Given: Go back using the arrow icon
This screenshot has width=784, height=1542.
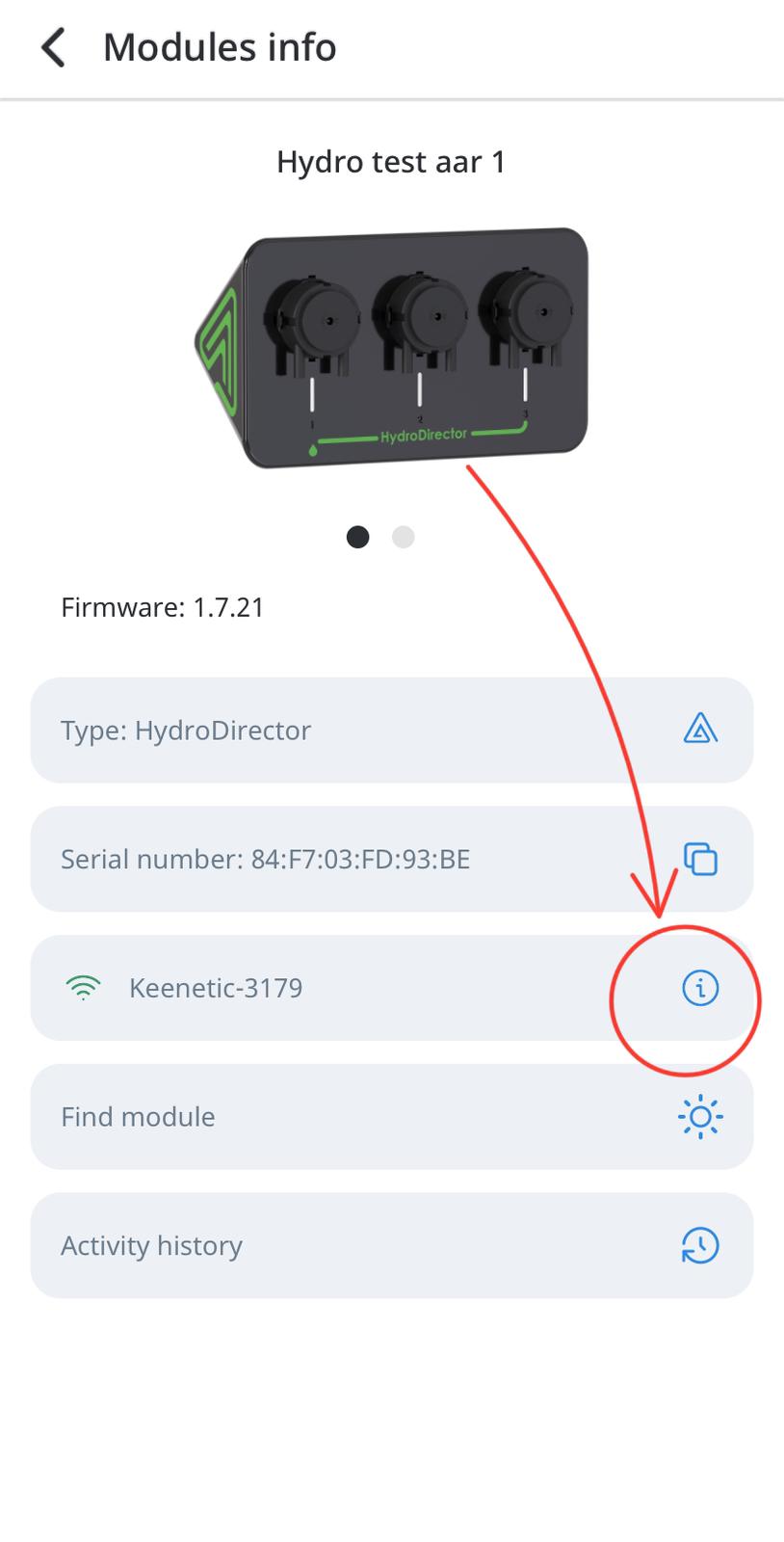Looking at the screenshot, I should [53, 47].
